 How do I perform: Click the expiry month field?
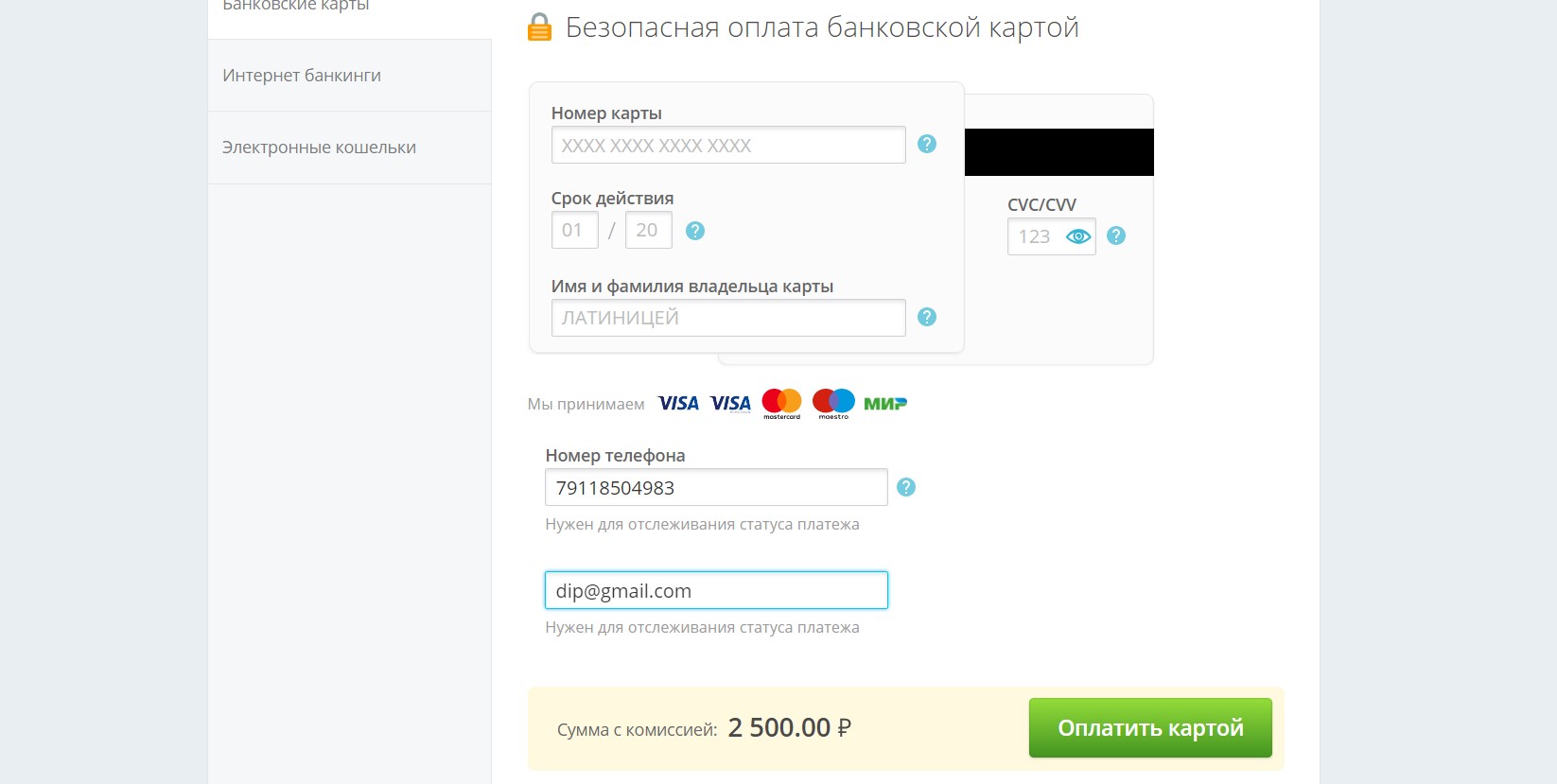[x=574, y=230]
